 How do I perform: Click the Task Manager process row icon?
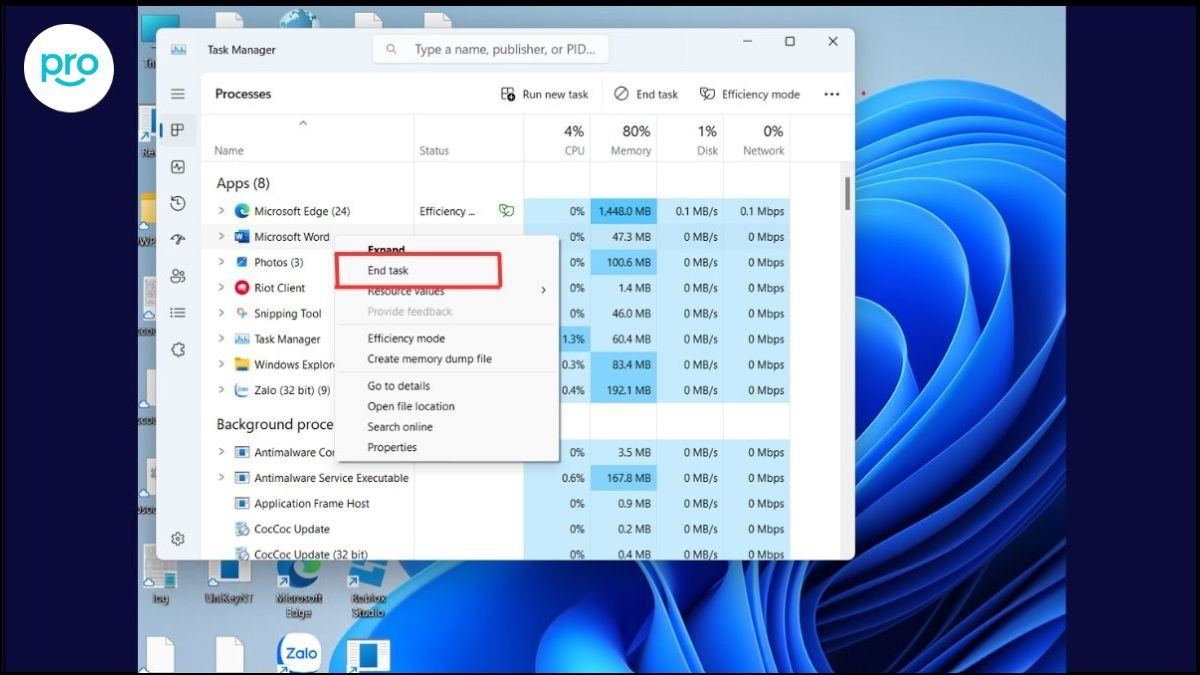point(241,339)
